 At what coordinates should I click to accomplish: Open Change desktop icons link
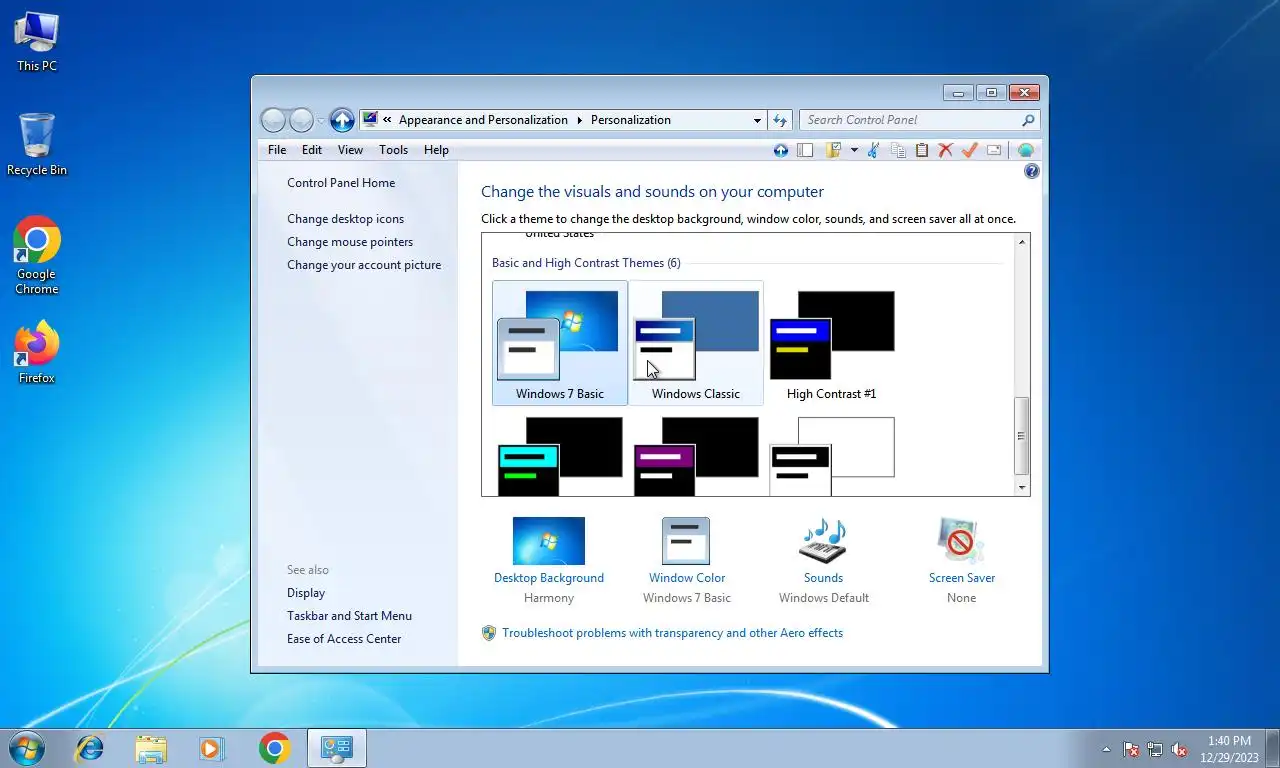point(346,219)
